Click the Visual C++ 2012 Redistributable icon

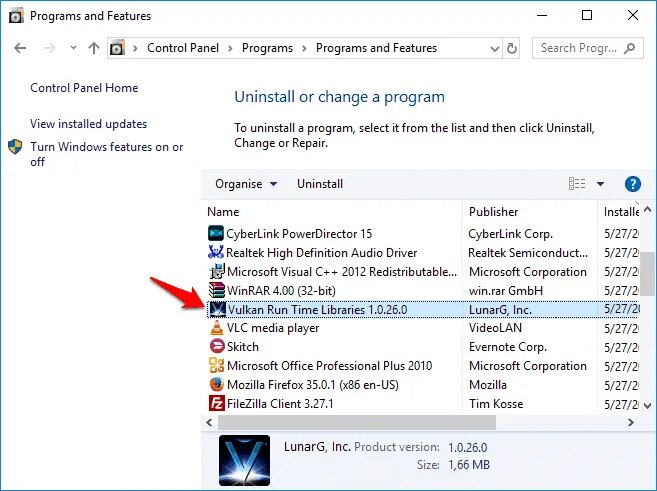click(217, 271)
